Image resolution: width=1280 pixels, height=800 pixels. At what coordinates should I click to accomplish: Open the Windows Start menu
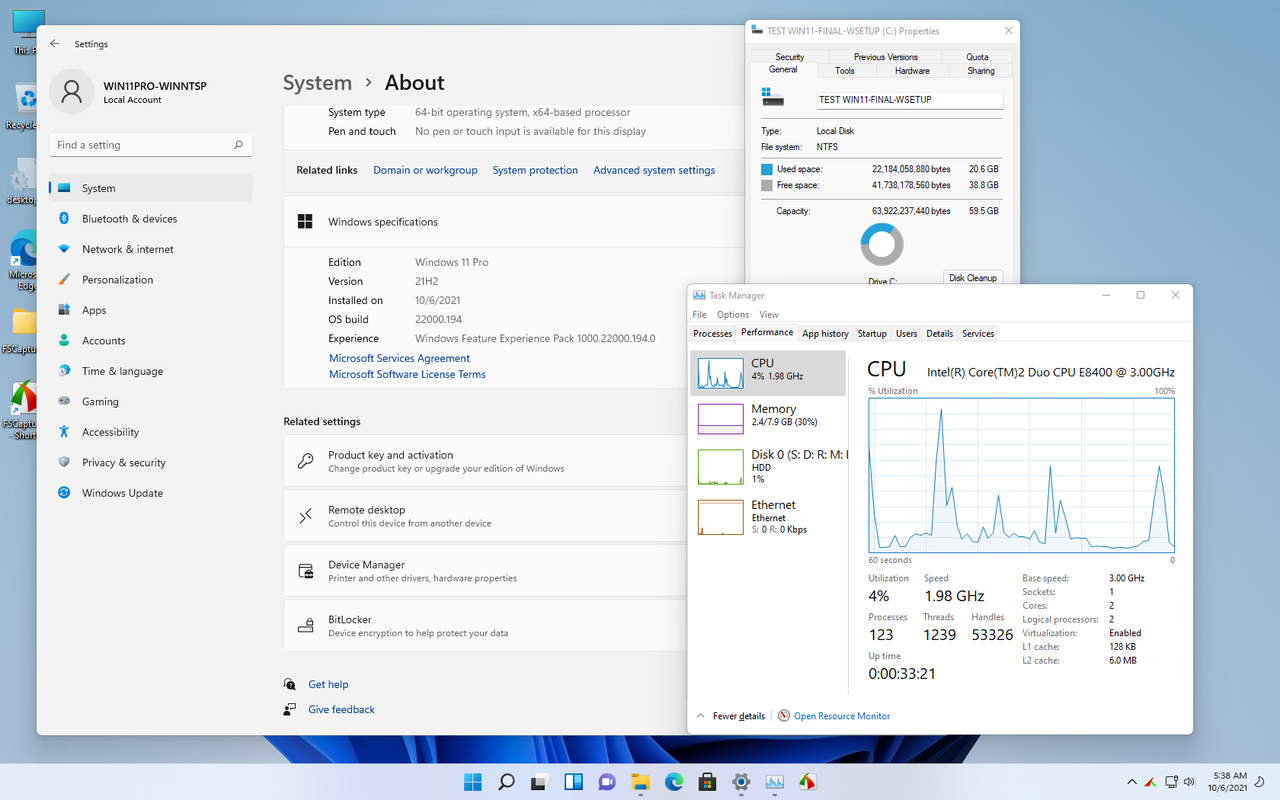(x=472, y=781)
